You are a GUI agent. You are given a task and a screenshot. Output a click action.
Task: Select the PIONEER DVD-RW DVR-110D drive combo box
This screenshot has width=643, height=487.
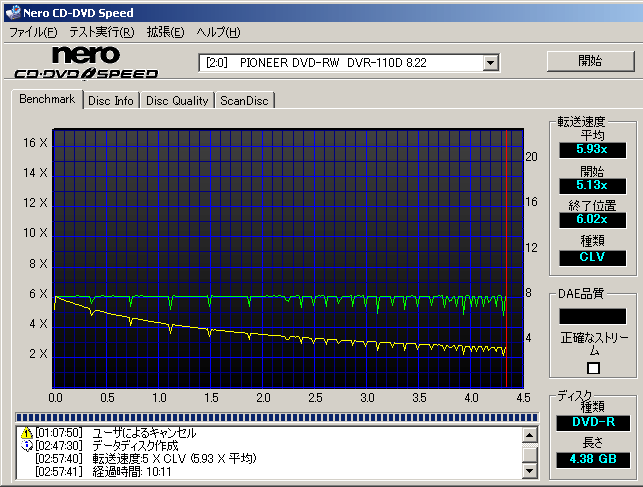pos(349,63)
